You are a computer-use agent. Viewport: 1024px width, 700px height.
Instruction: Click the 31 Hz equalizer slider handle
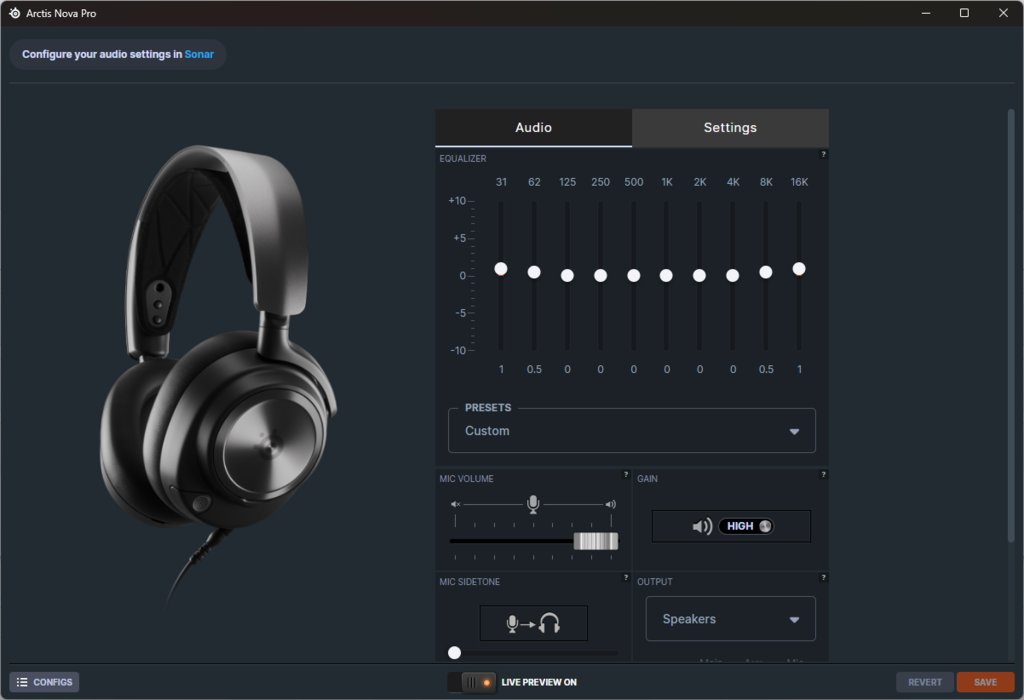[501, 268]
